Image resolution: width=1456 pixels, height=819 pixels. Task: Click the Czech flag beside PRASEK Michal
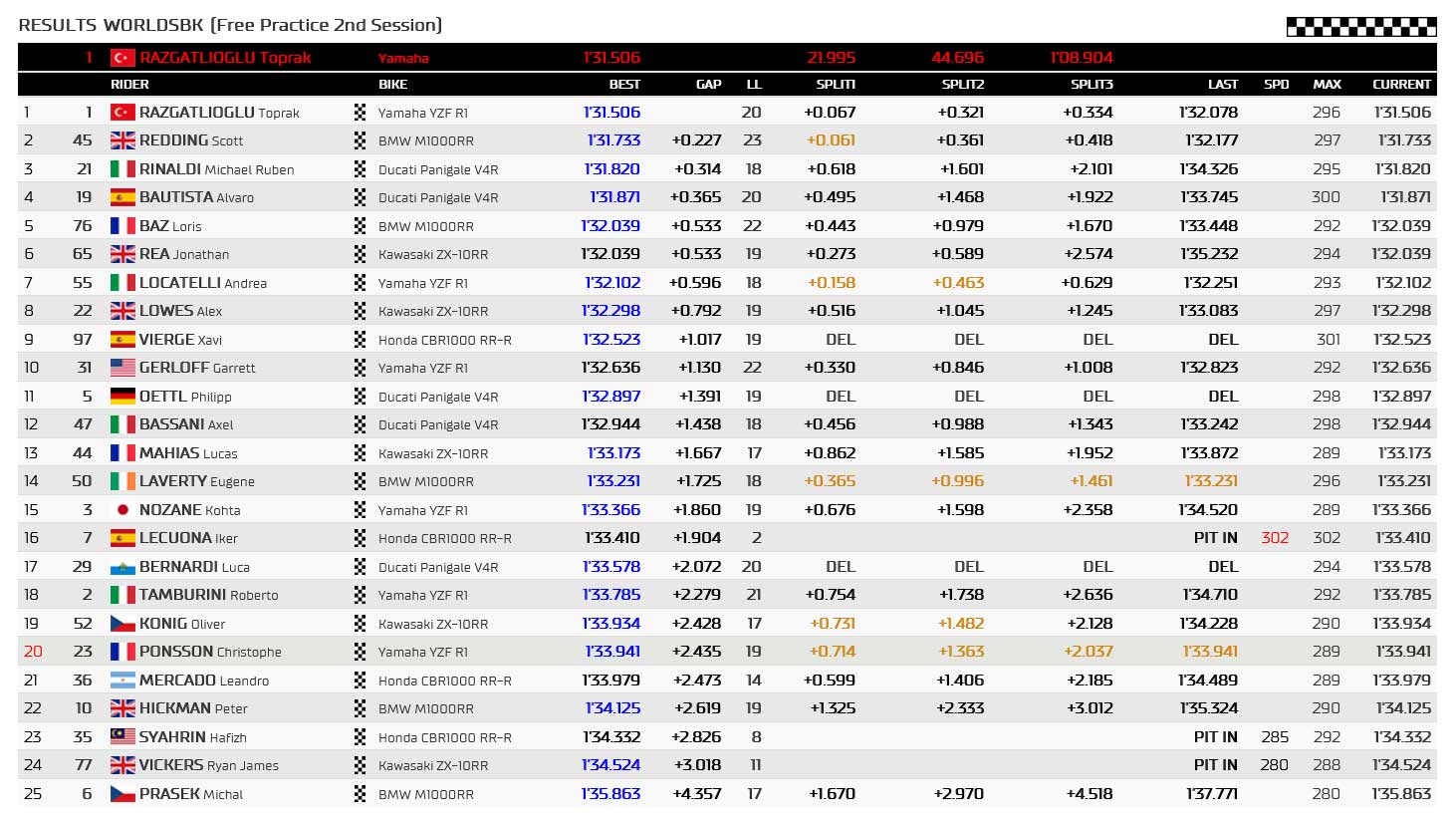coord(122,794)
